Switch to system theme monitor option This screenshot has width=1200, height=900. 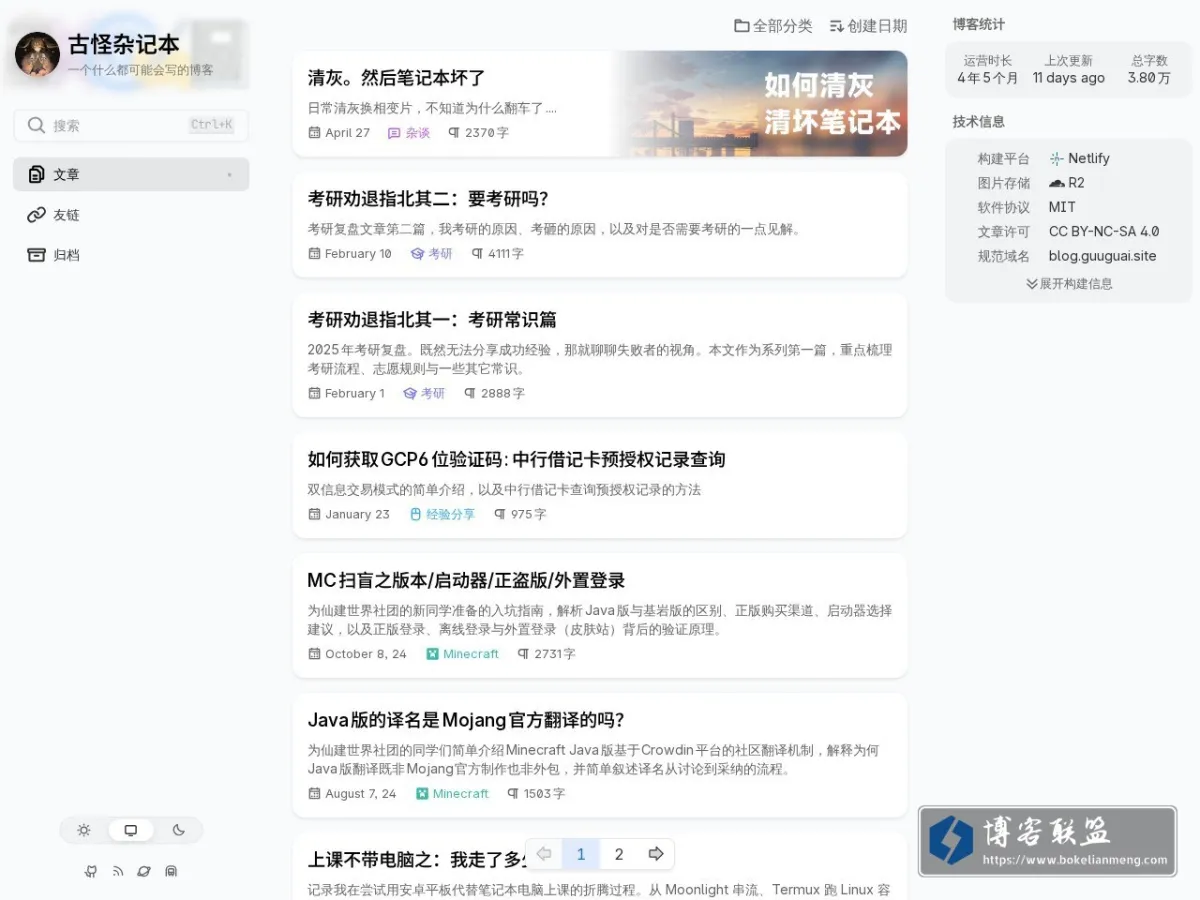pyautogui.click(x=131, y=830)
